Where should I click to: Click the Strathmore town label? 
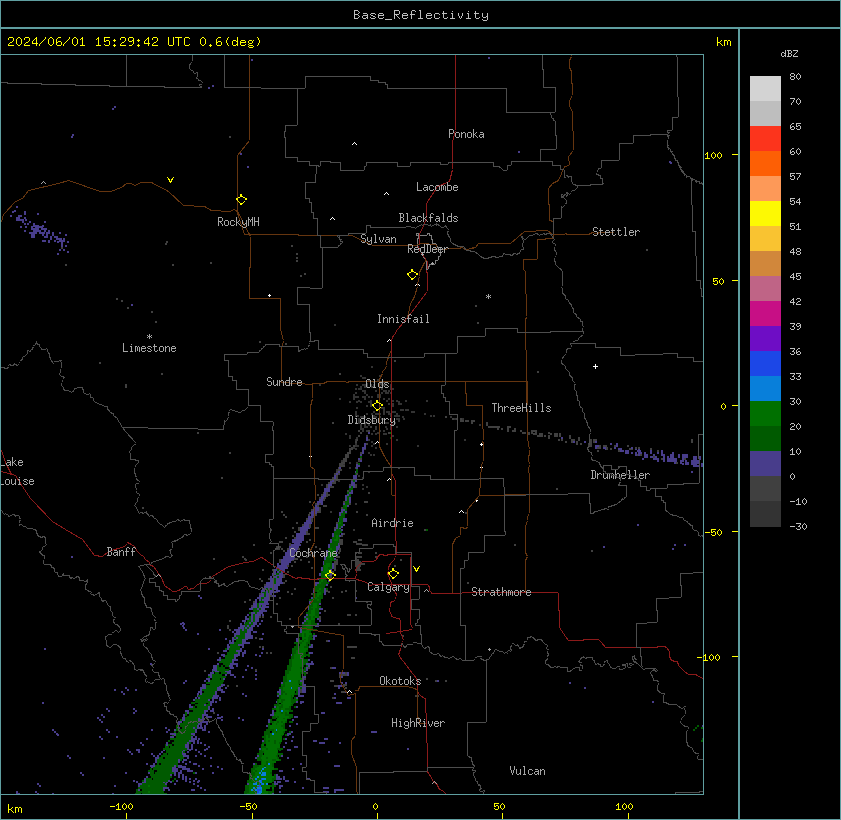[x=501, y=592]
